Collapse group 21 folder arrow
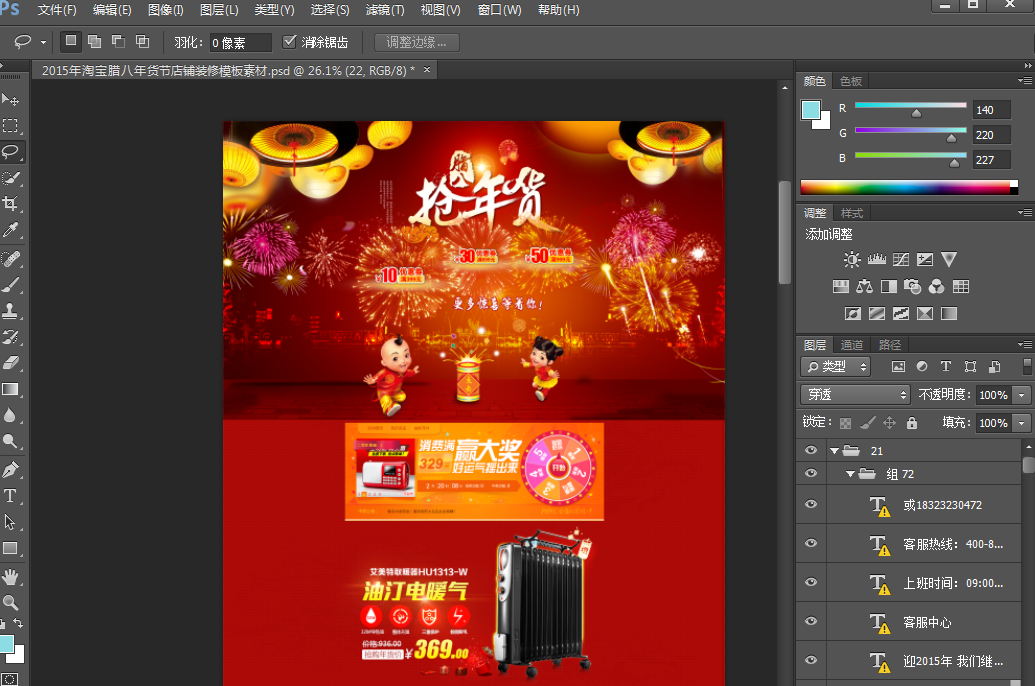Screen dimensions: 1035x686 click(834, 451)
